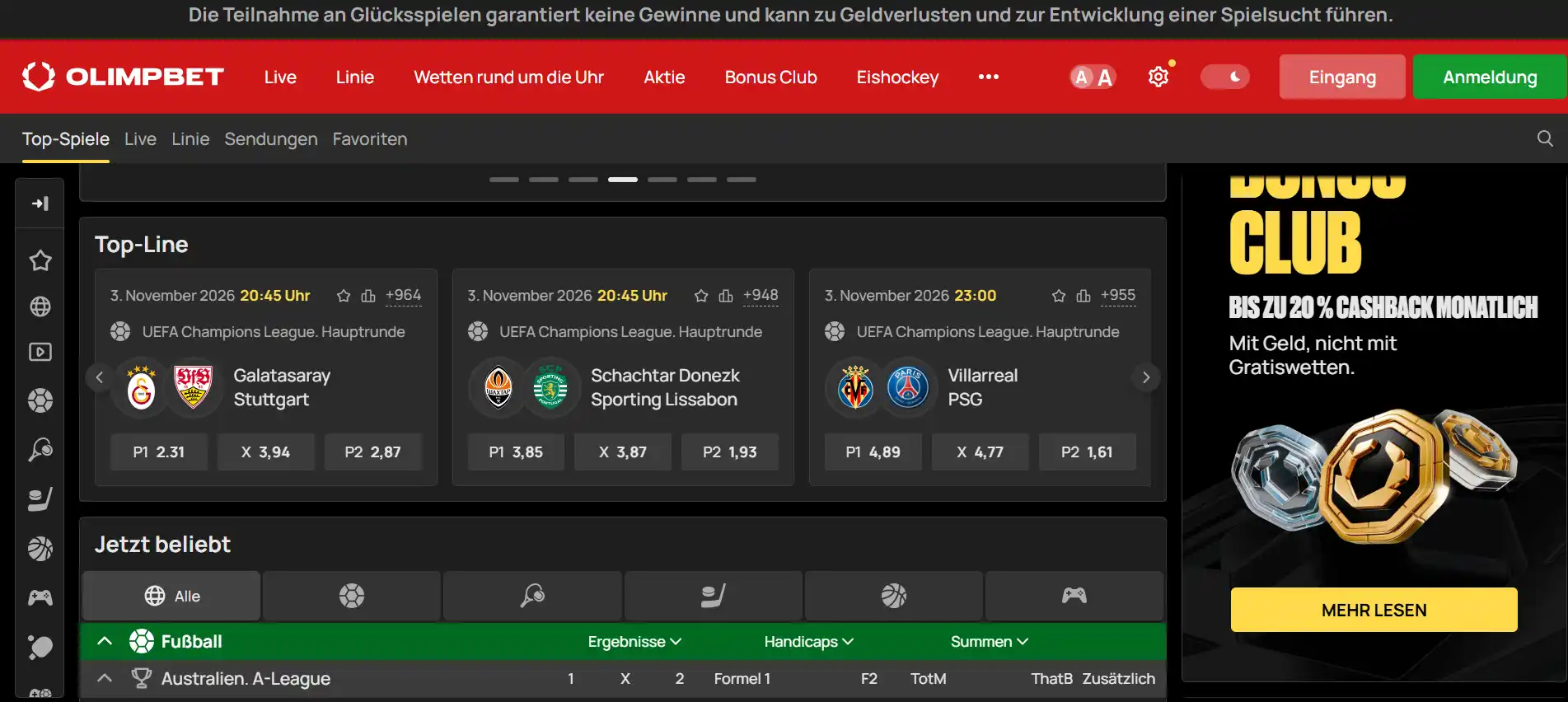The height and width of the screenshot is (702, 1568).
Task: Add Galatasaray–Stuttgart match to favorites
Action: 344,296
